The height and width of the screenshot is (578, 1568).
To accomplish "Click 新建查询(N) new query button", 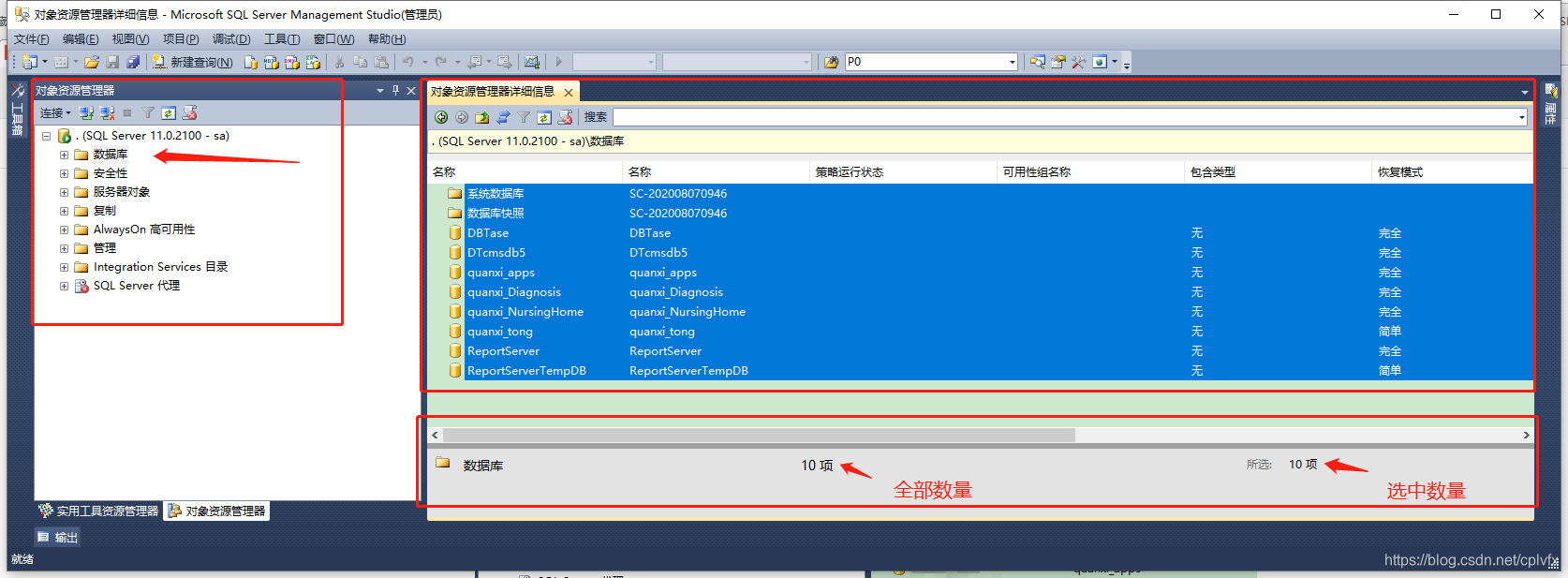I will (x=193, y=62).
